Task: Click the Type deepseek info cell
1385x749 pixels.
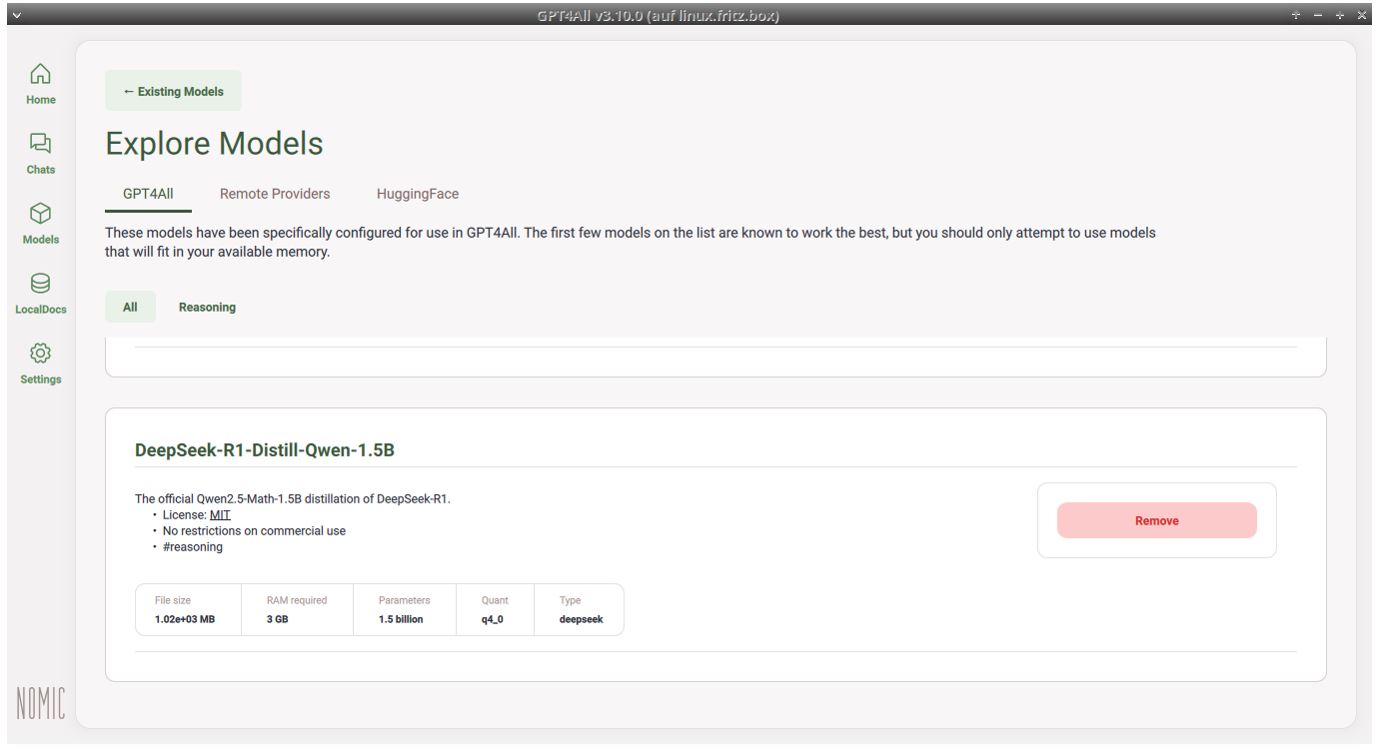Action: tap(581, 610)
